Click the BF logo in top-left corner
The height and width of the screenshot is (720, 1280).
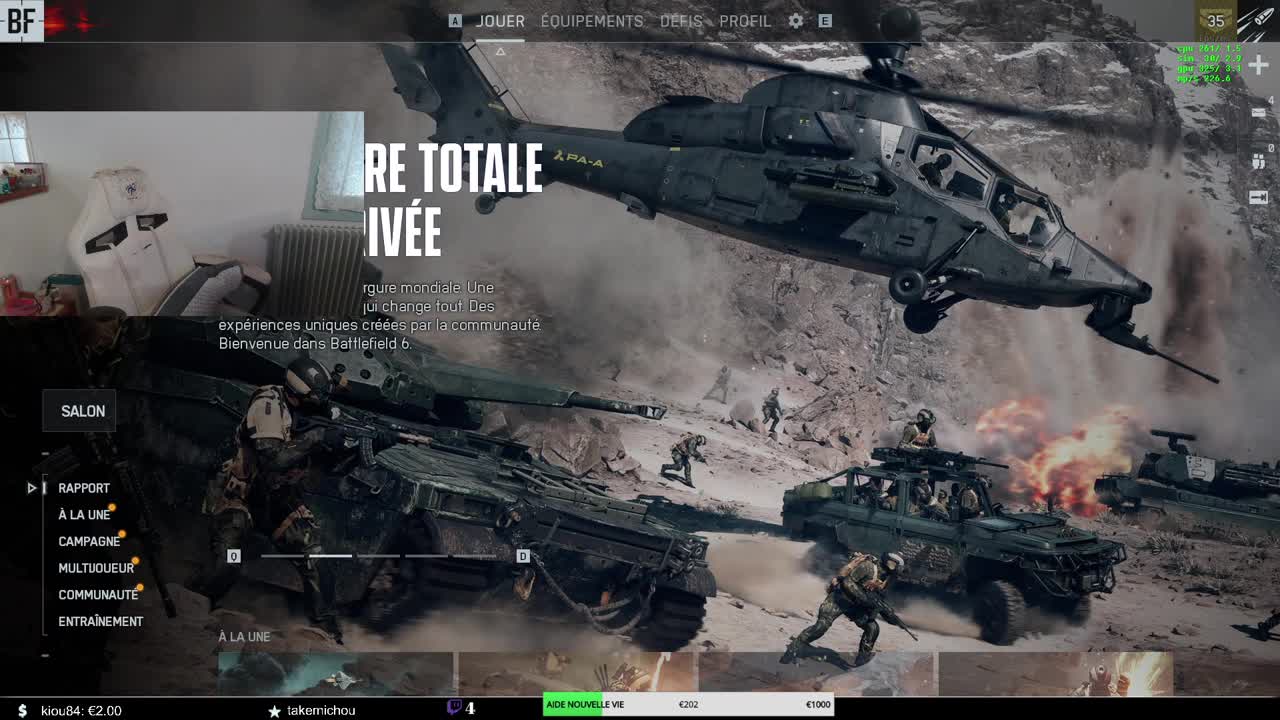[21, 20]
